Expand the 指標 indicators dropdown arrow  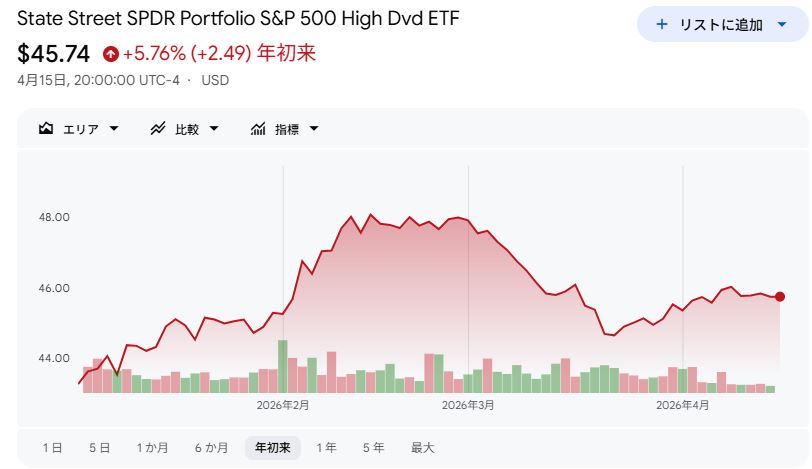tap(314, 129)
